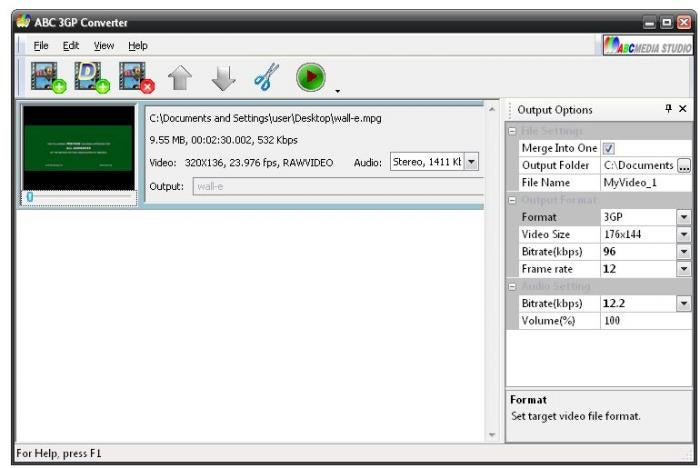700x468 pixels.
Task: Open the File menu
Action: click(x=41, y=46)
